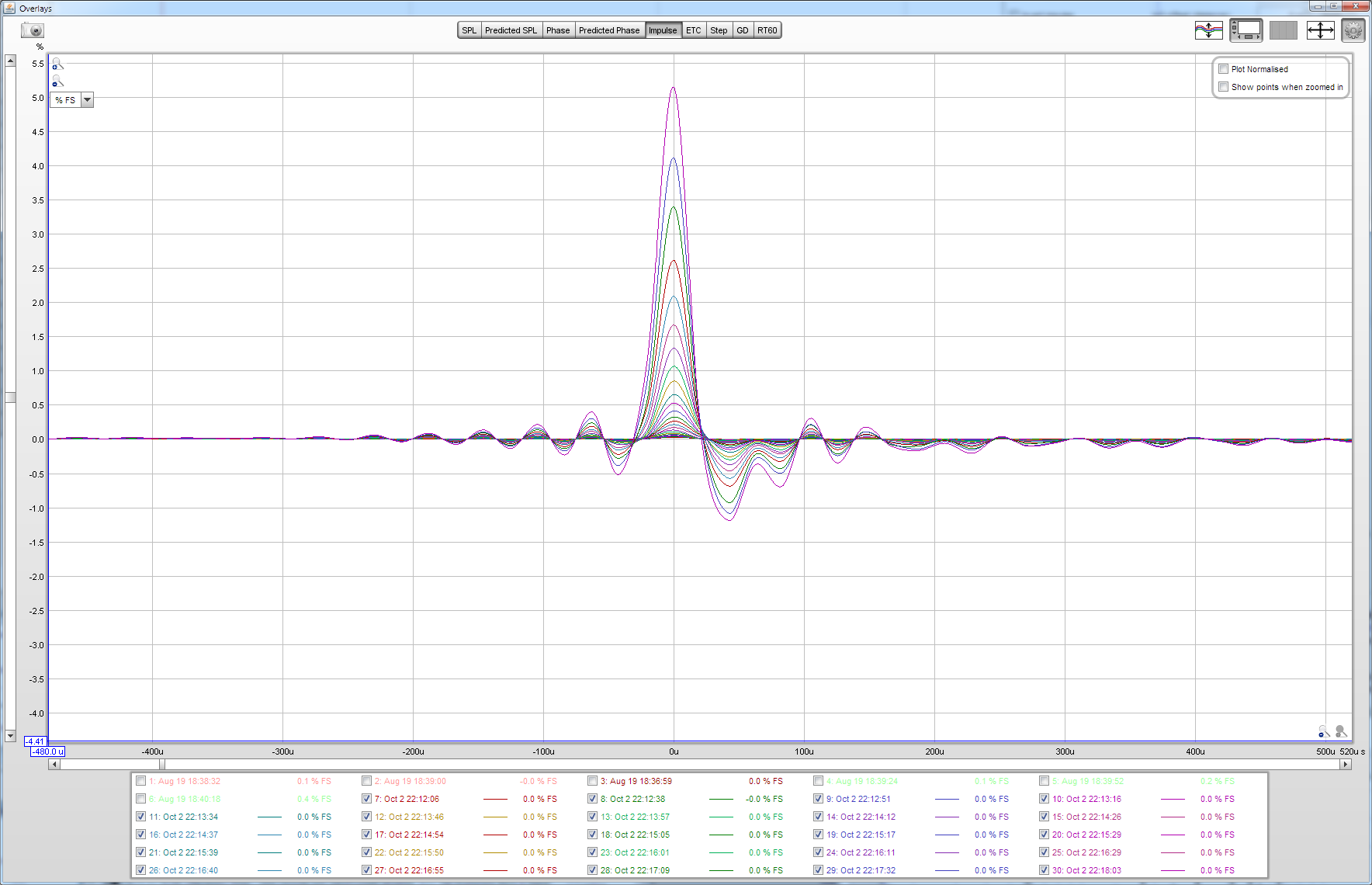The width and height of the screenshot is (1372, 885).
Task: Click vertical zoom in magnifier icon
Action: point(57,64)
